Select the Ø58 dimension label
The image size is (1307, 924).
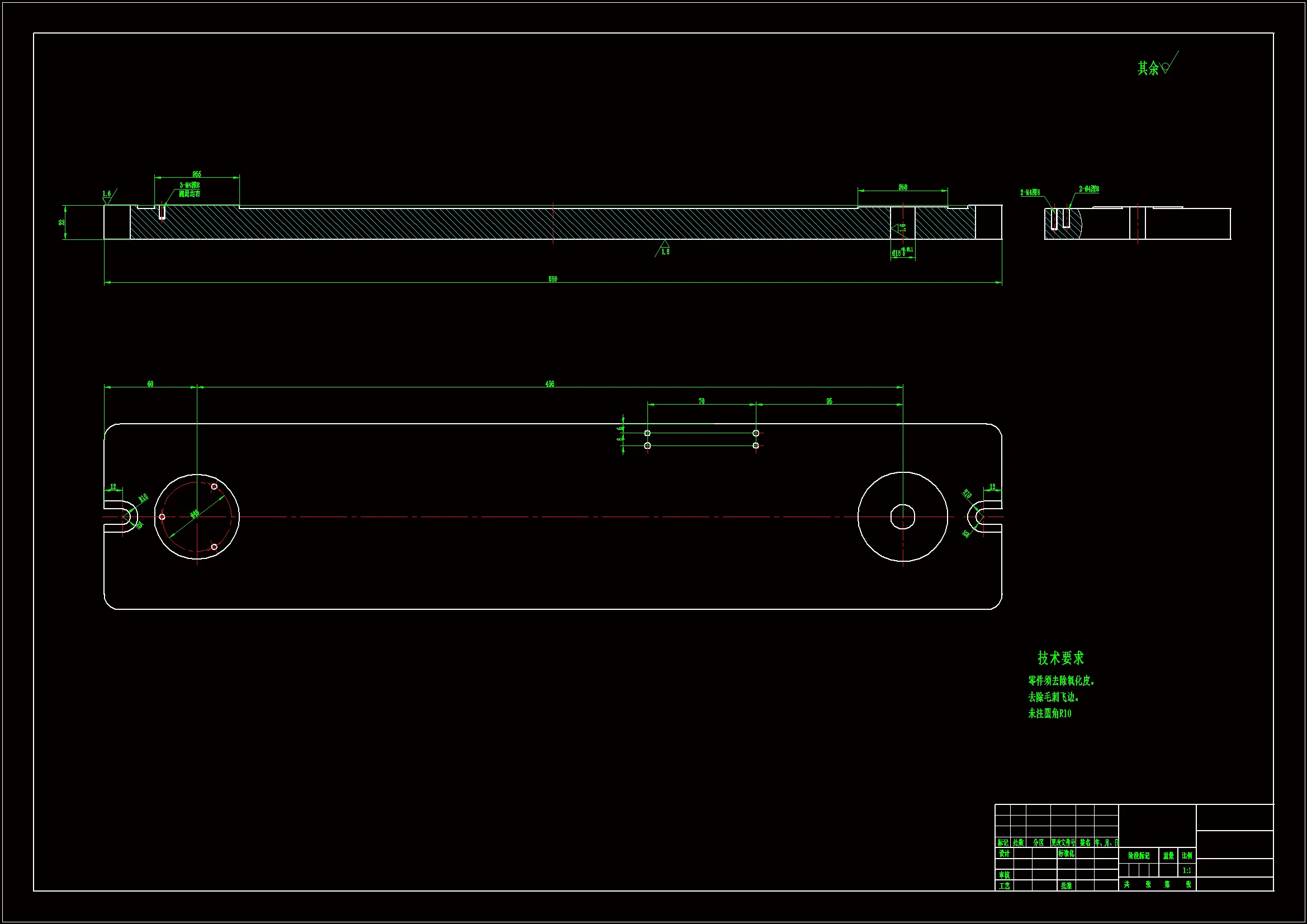pyautogui.click(x=903, y=187)
